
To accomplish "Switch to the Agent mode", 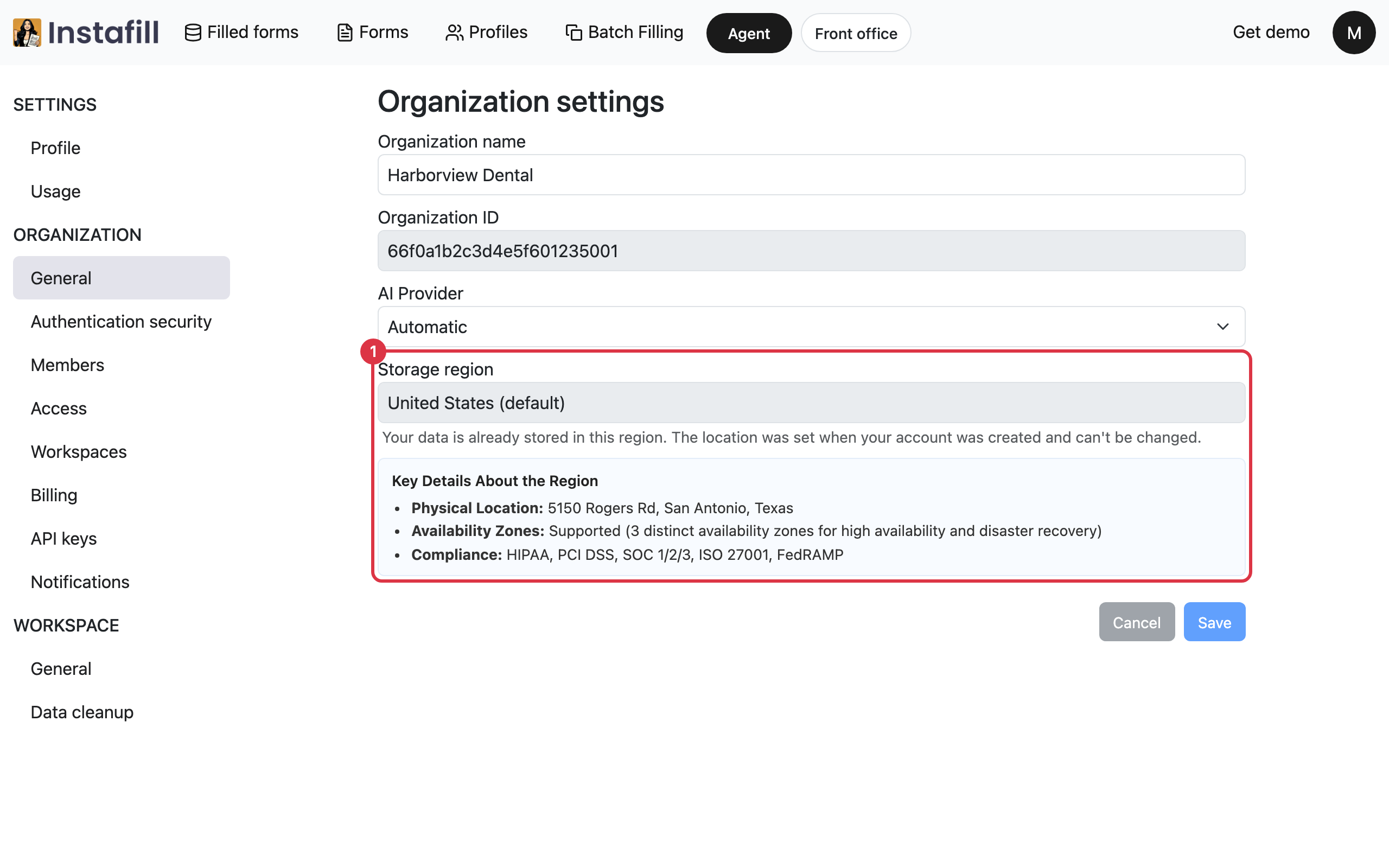I will [x=748, y=33].
